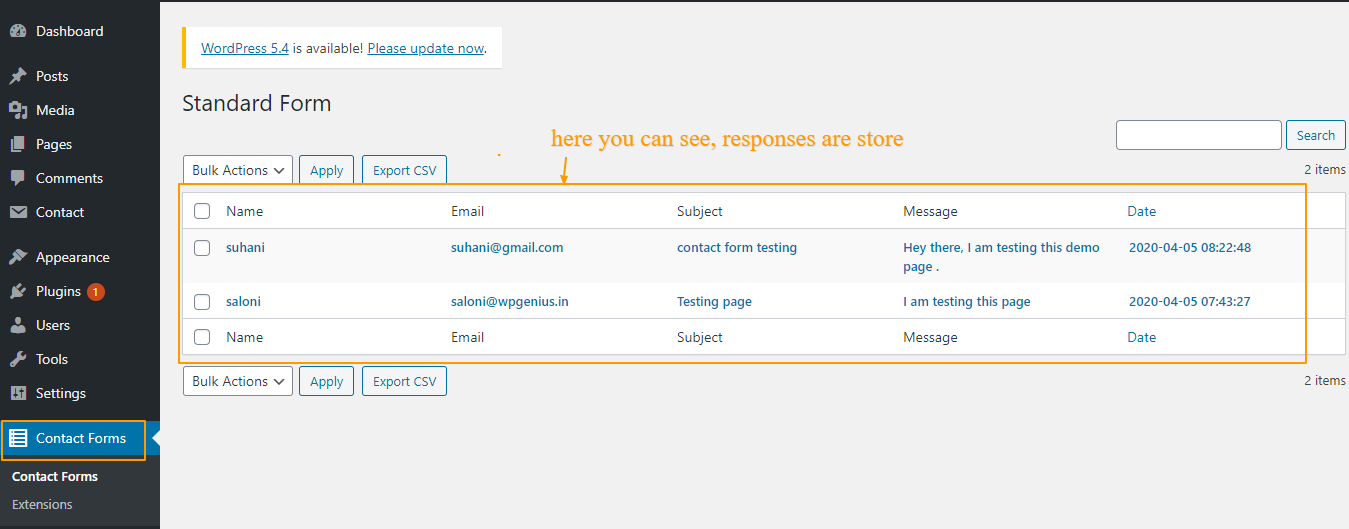
Task: Click the Appearance paintbrush icon
Action: pos(17,257)
